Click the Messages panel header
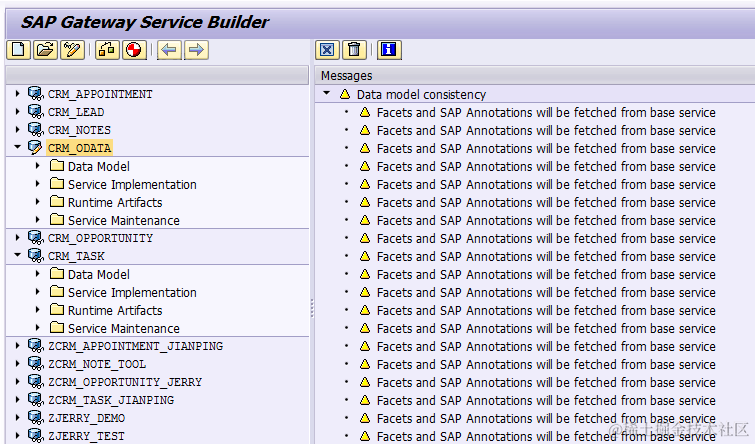 (x=534, y=76)
